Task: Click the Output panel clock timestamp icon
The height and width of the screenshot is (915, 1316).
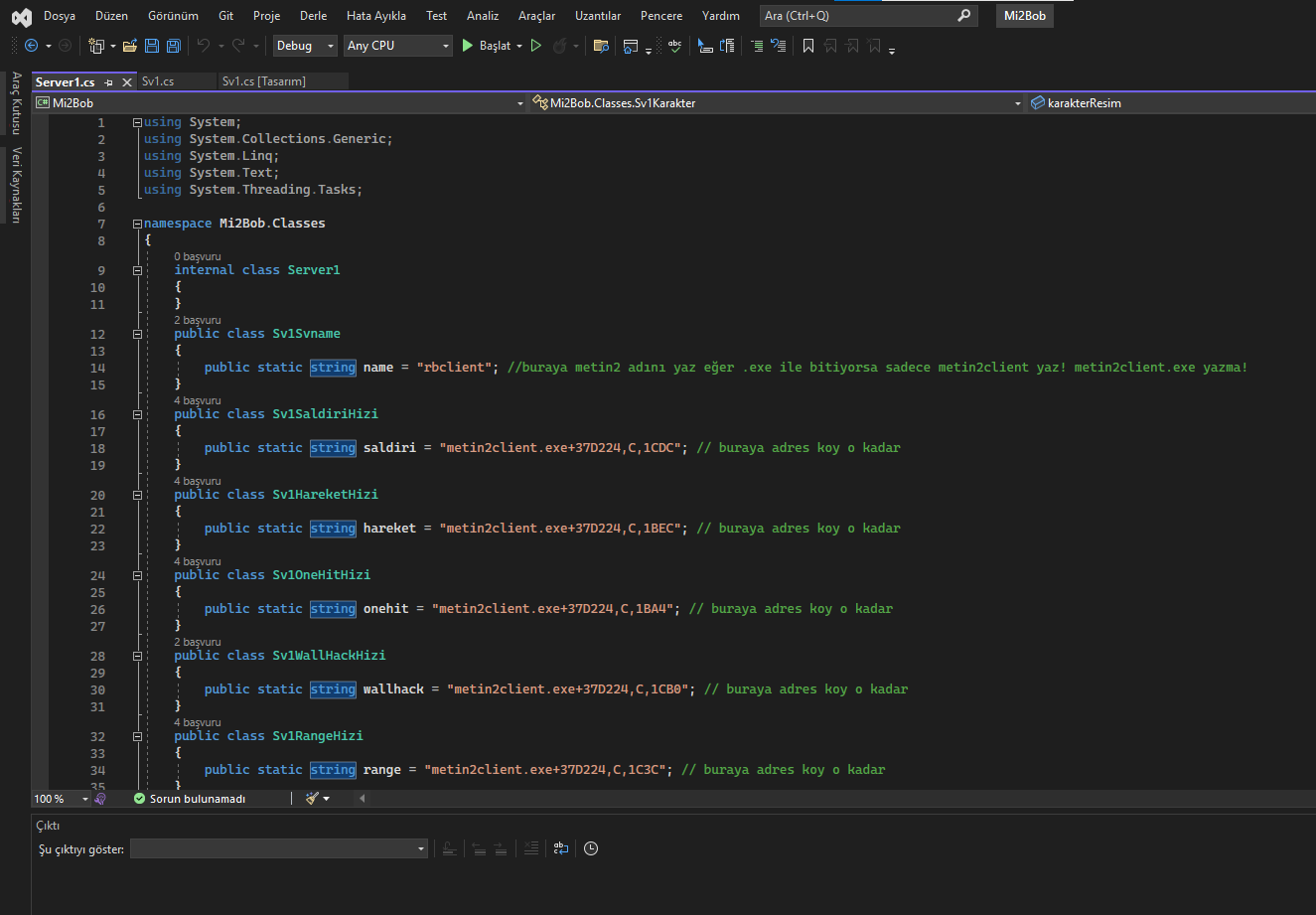Action: pos(591,848)
